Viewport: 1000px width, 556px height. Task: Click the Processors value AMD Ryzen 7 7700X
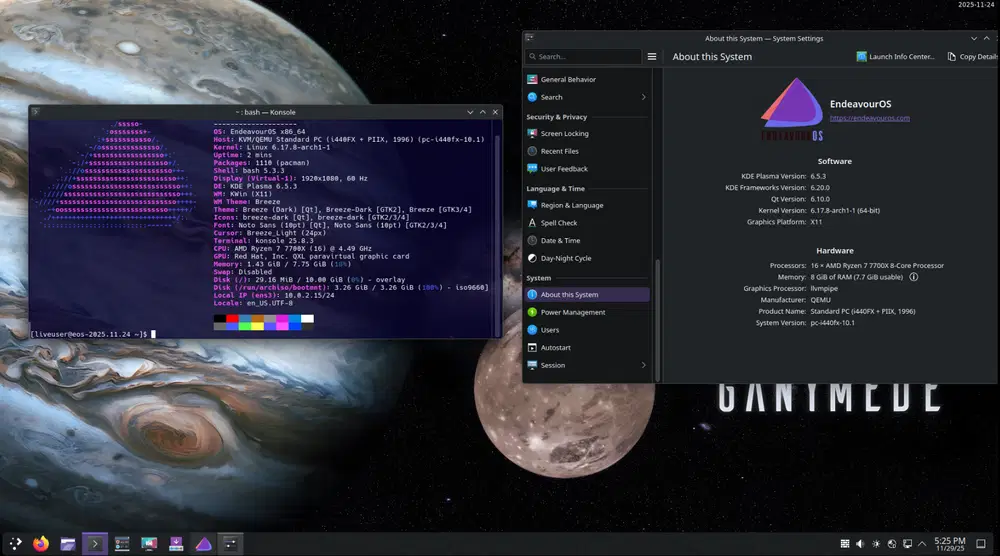[x=877, y=266]
